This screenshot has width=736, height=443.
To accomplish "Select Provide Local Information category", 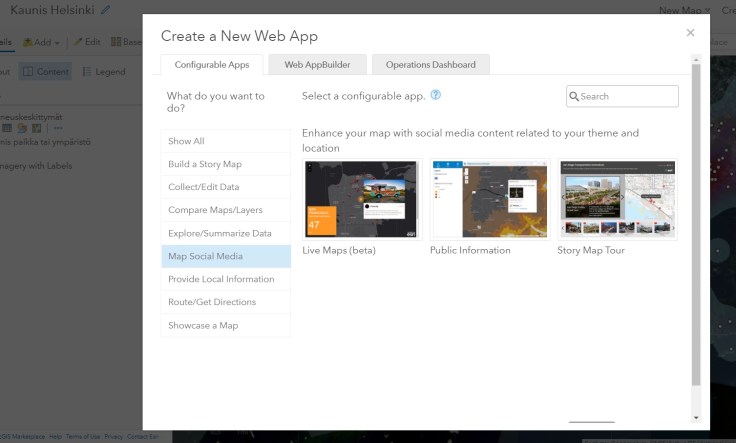I will click(x=226, y=279).
